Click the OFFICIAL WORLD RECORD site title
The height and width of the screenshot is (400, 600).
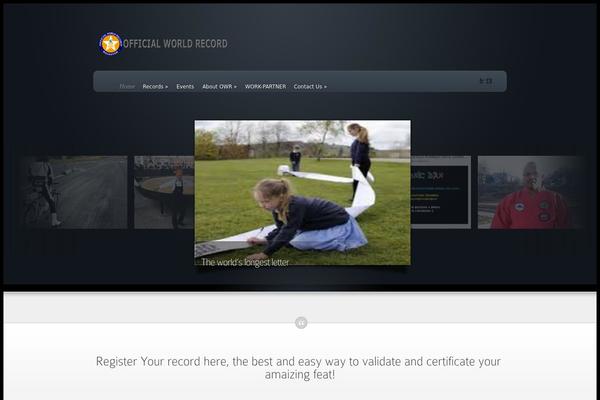tap(175, 44)
